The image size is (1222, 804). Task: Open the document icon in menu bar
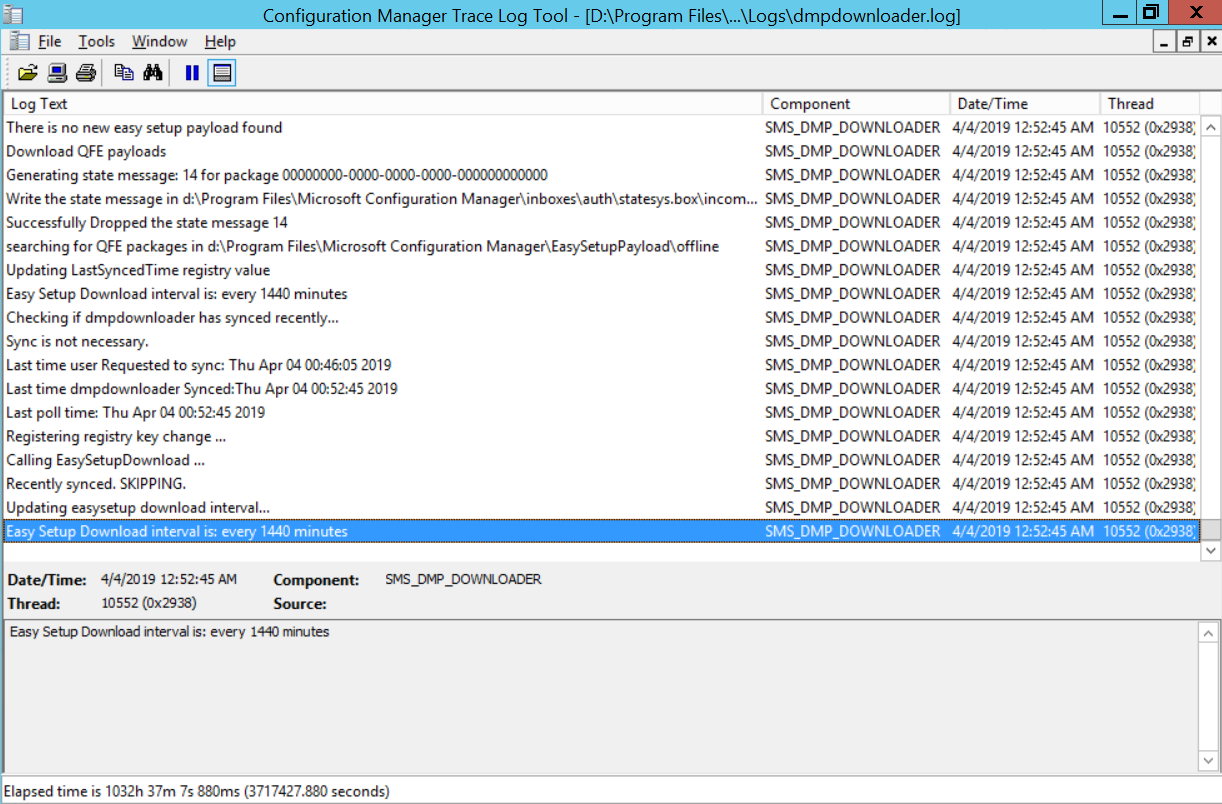pos(19,41)
